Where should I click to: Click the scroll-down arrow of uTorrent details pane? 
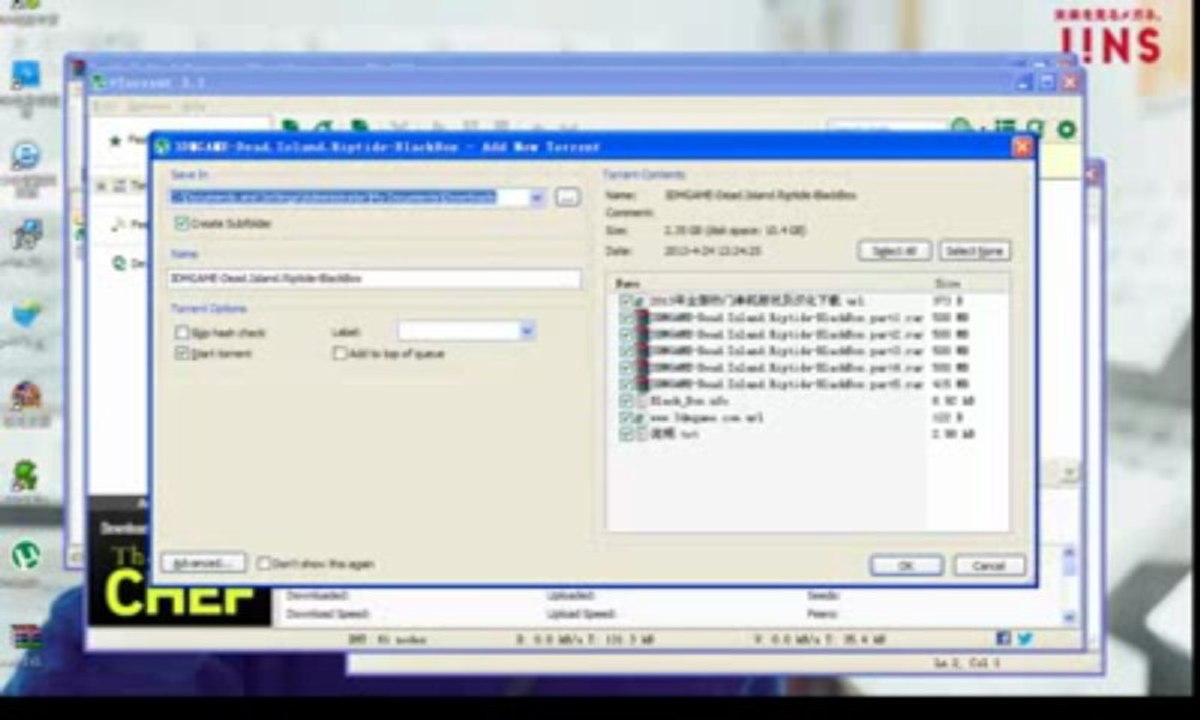[1068, 617]
